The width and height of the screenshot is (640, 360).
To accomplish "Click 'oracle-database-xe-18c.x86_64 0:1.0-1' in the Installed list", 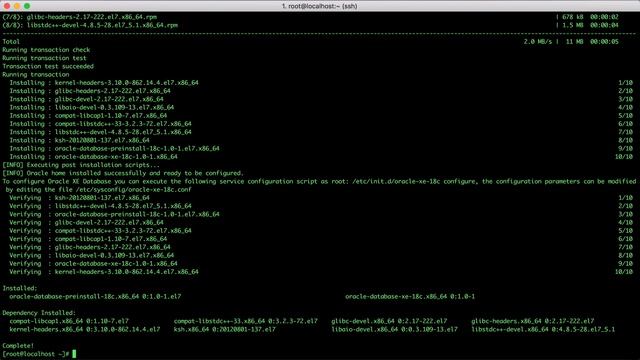I will [x=410, y=296].
